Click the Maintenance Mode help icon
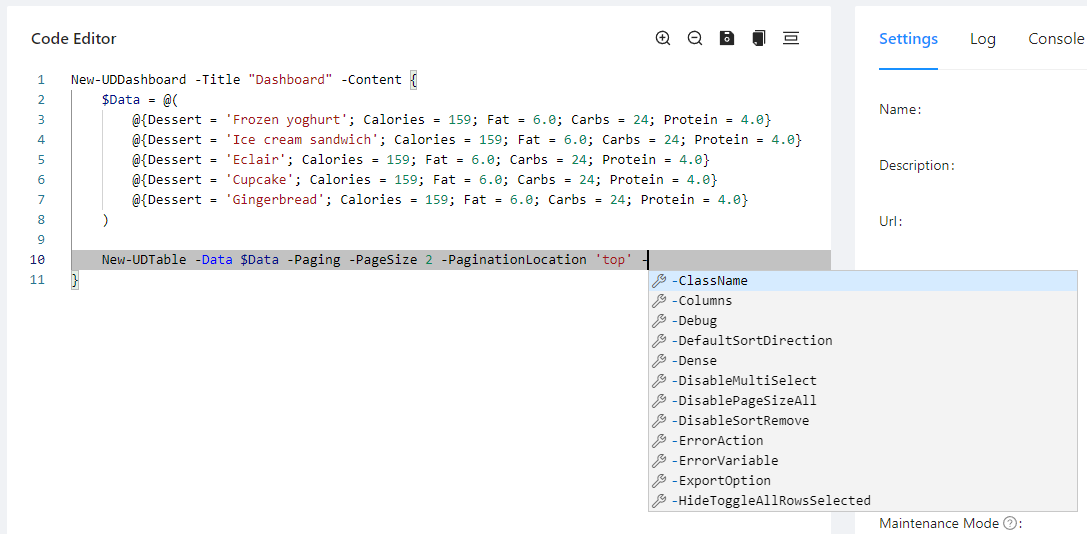1087x534 pixels. click(x=1010, y=523)
